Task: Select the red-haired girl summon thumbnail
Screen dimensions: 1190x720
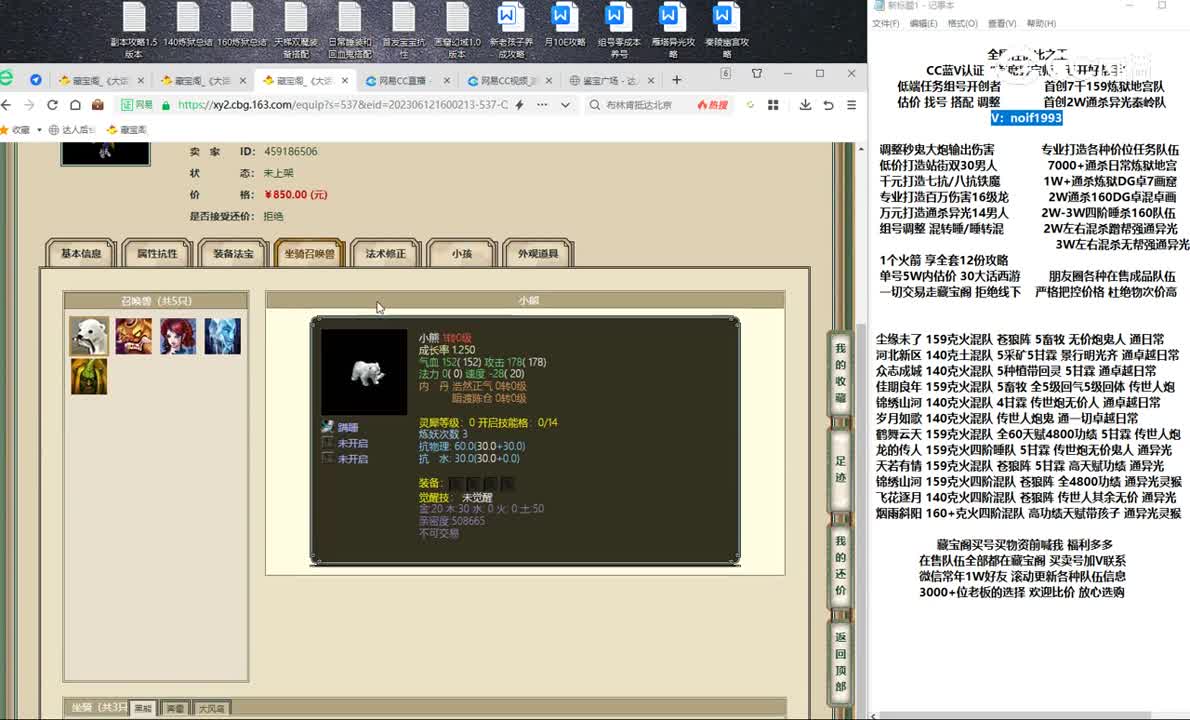Action: (x=178, y=336)
